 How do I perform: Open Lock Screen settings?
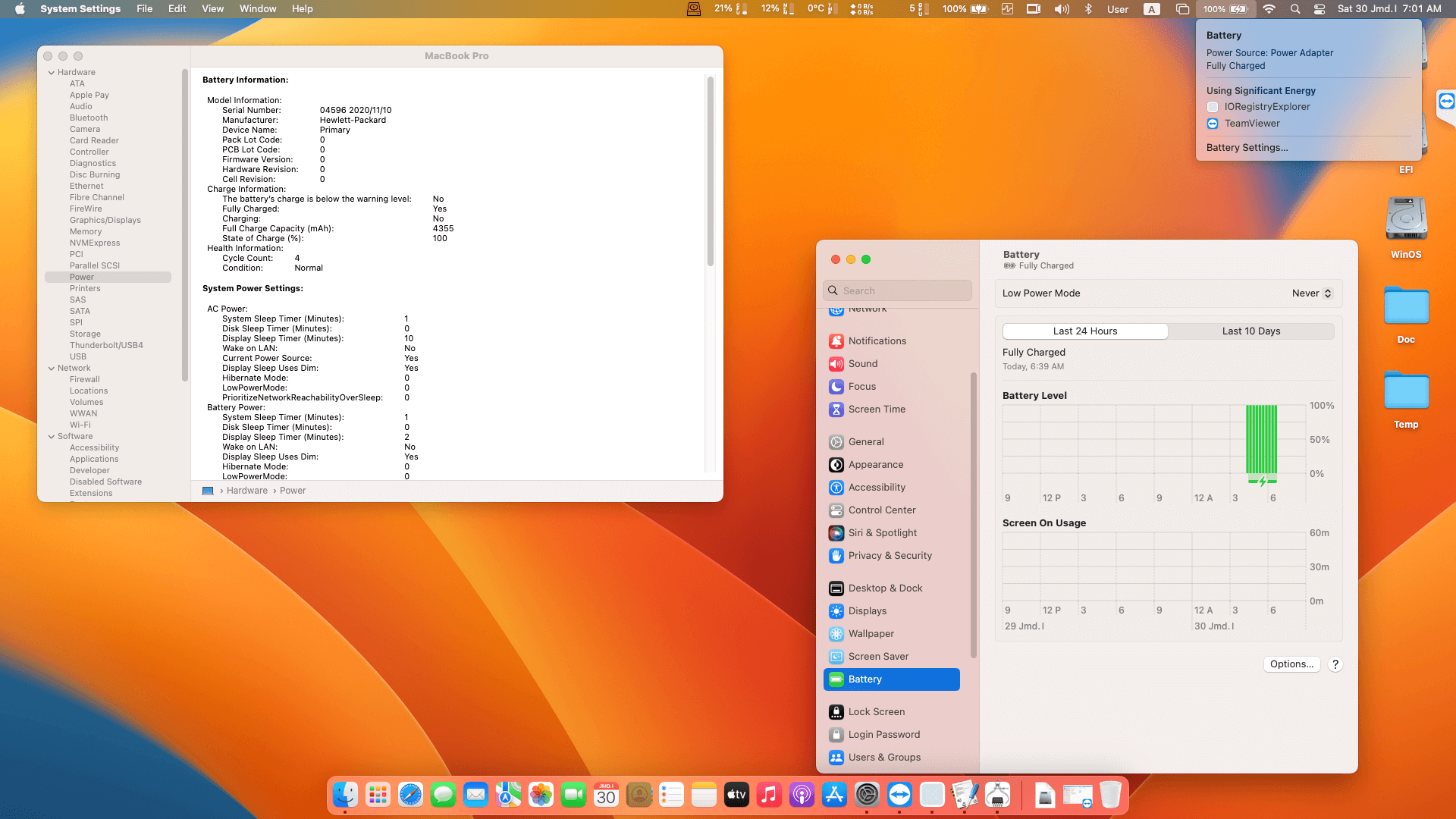click(x=876, y=712)
